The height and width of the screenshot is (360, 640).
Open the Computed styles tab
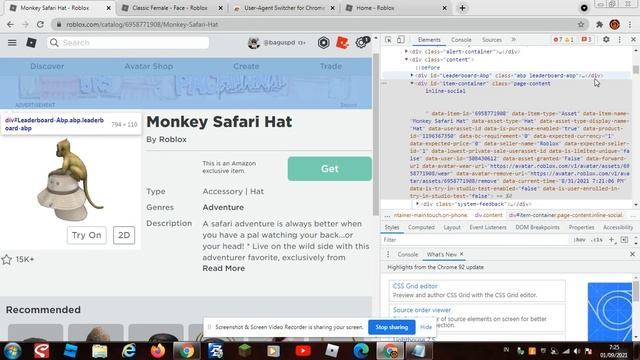point(421,227)
